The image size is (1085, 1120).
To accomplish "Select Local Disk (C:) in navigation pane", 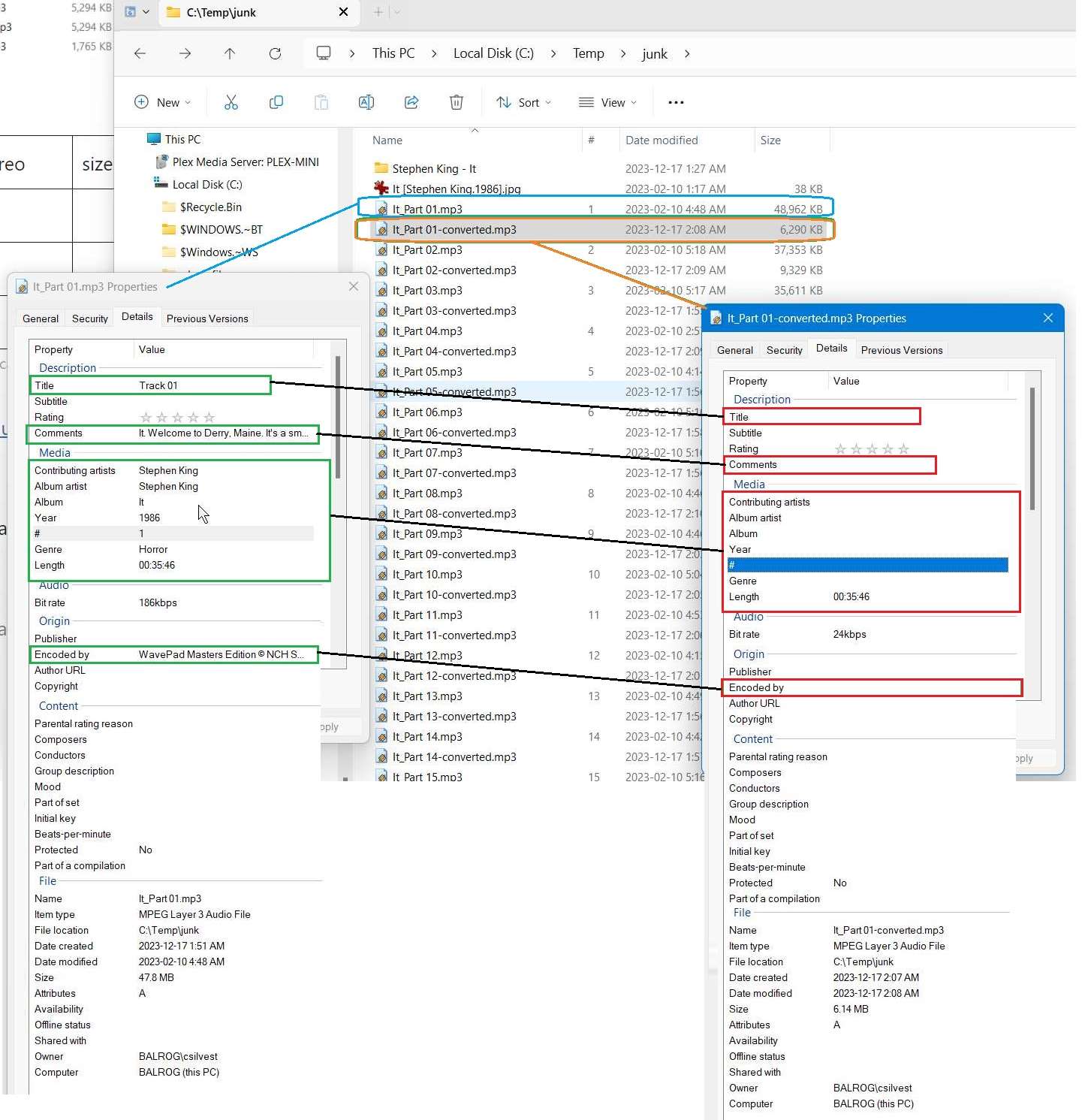I will [x=207, y=185].
